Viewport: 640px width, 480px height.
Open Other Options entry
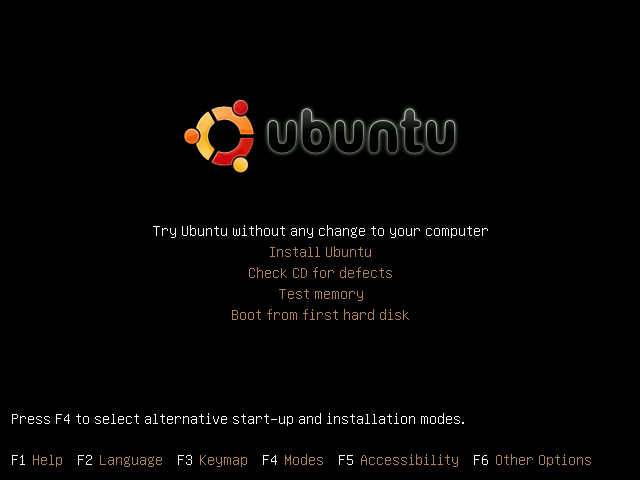click(543, 460)
